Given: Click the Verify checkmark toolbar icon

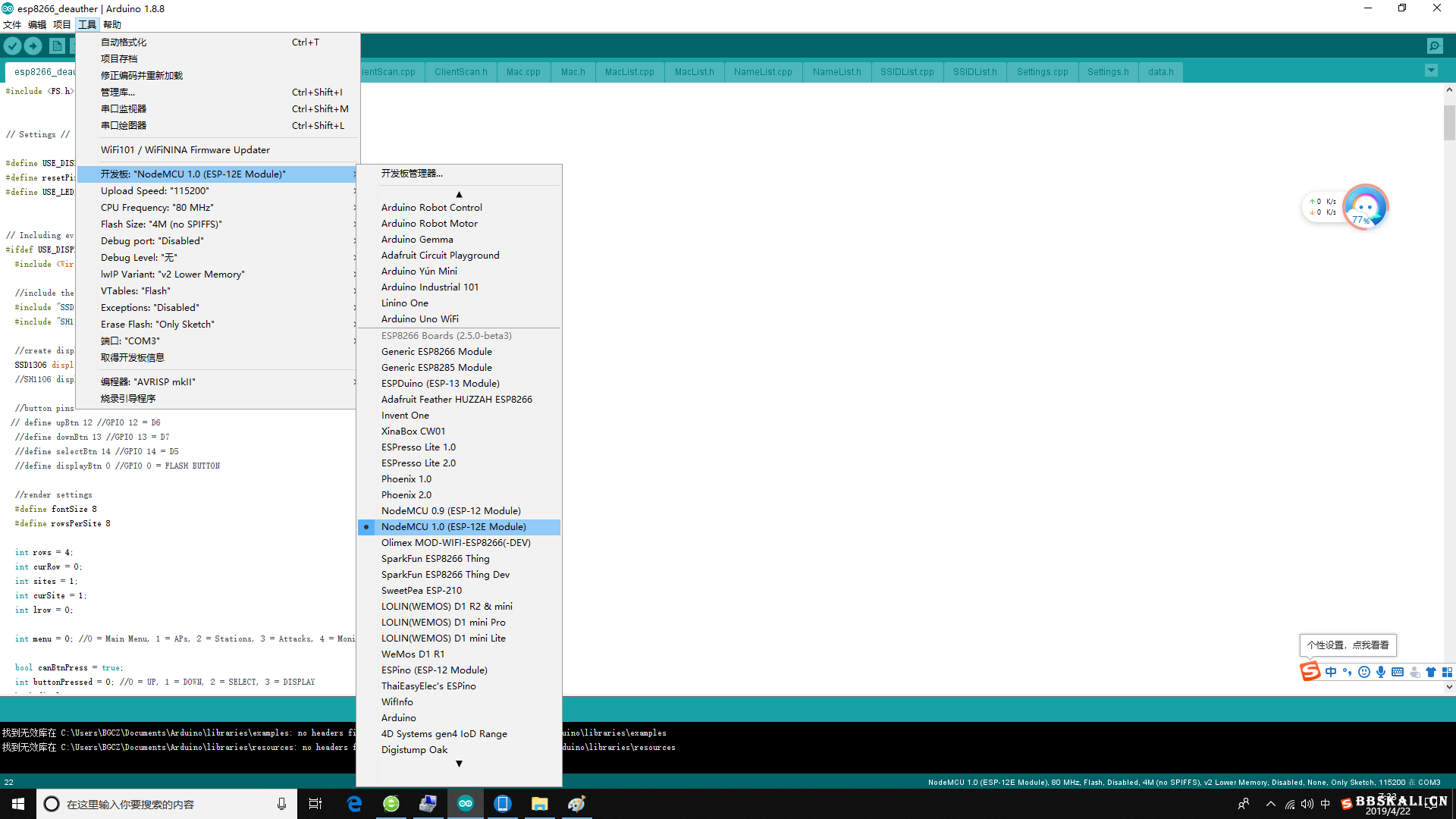Looking at the screenshot, I should coord(12,46).
